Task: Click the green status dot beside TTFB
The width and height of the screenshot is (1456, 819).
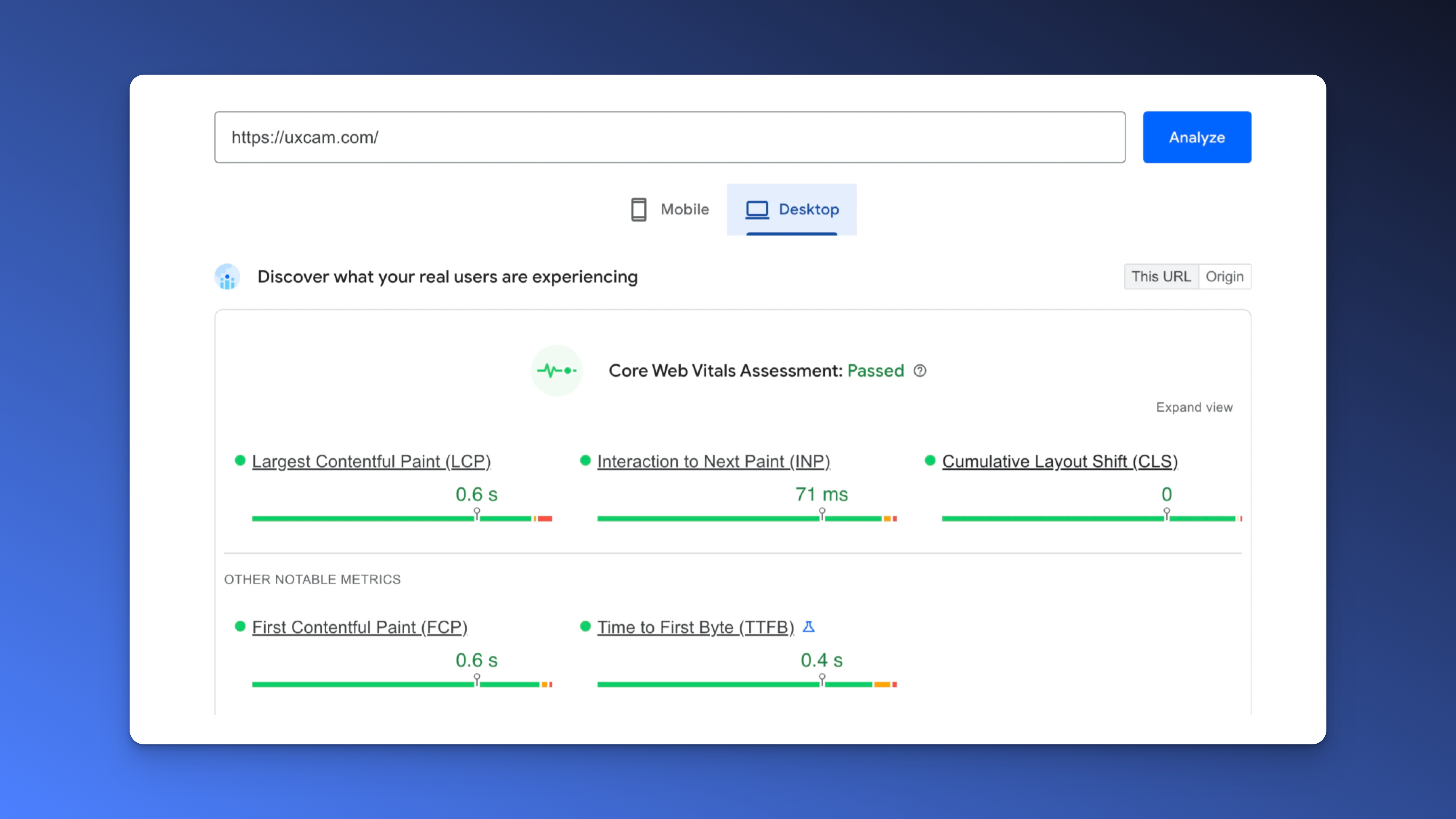Action: pos(585,626)
